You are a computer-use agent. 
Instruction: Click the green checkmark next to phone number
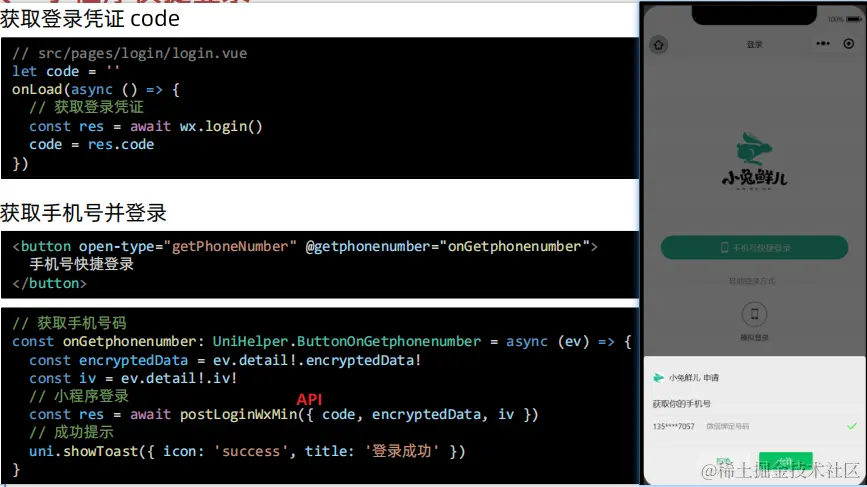(x=852, y=426)
